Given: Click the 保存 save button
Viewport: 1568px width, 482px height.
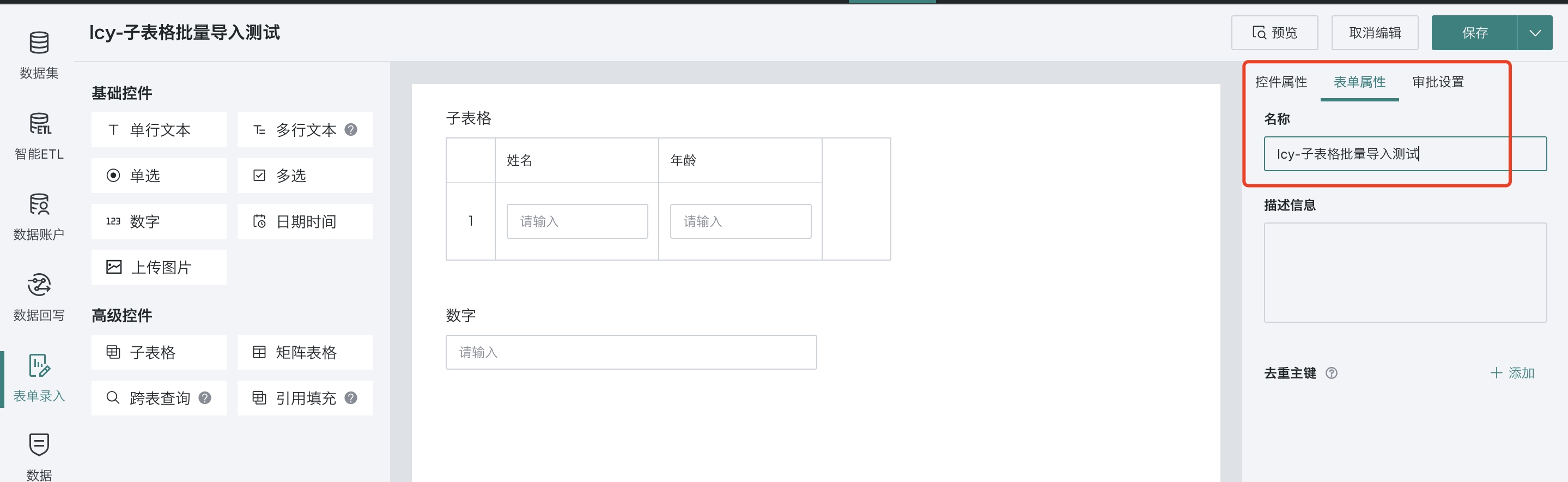Looking at the screenshot, I should (1474, 32).
